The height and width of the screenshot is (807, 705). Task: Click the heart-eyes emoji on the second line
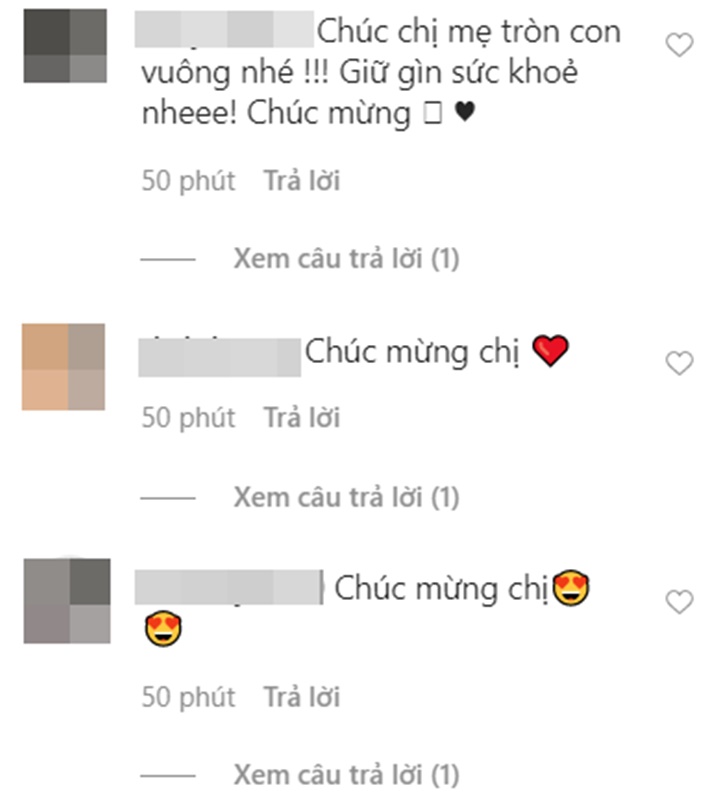(163, 629)
